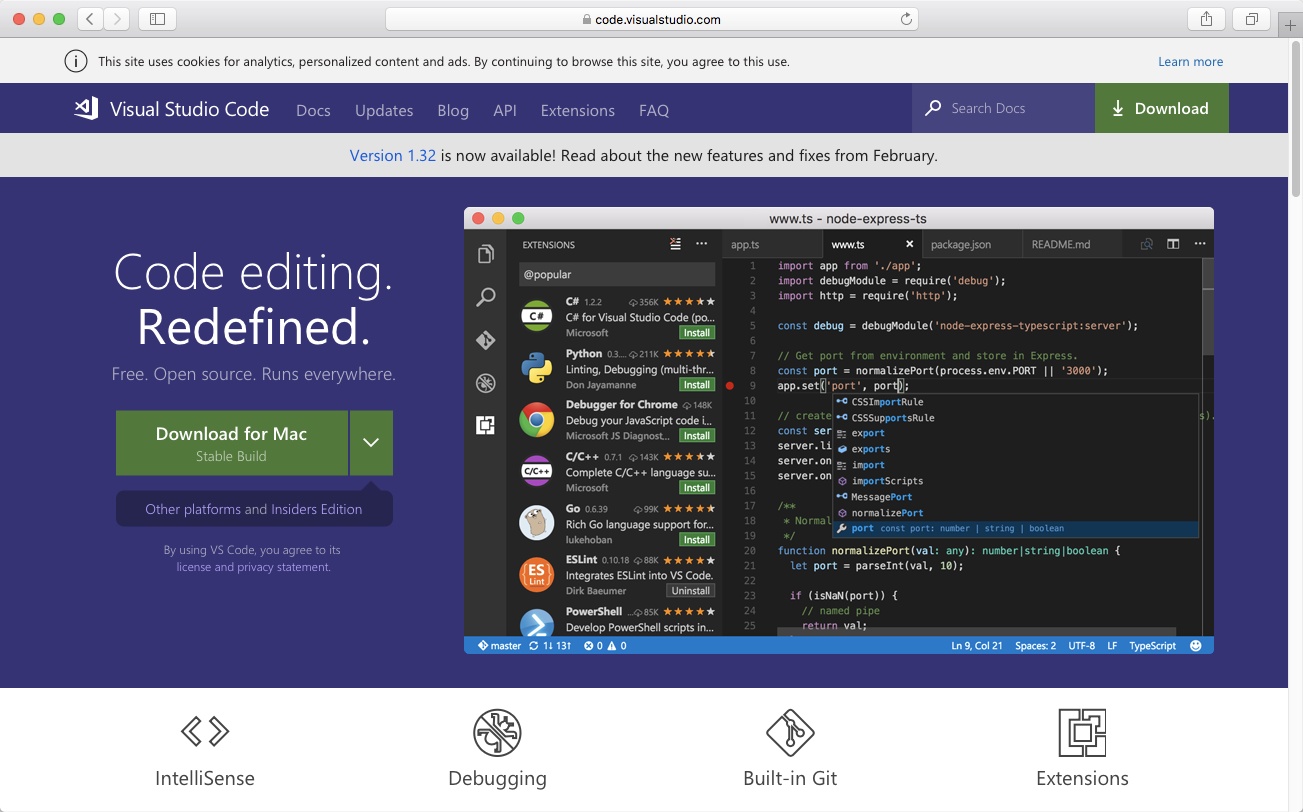Click the Learn more cookies link
Viewport: 1303px width, 812px height.
click(1190, 61)
